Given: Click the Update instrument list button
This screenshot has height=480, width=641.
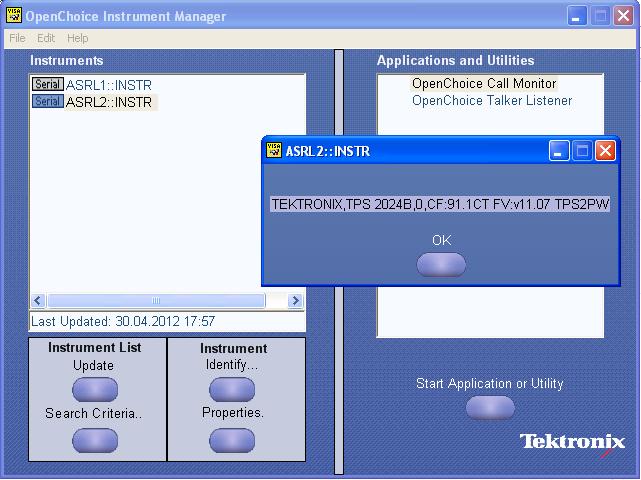Looking at the screenshot, I should coord(95,390).
